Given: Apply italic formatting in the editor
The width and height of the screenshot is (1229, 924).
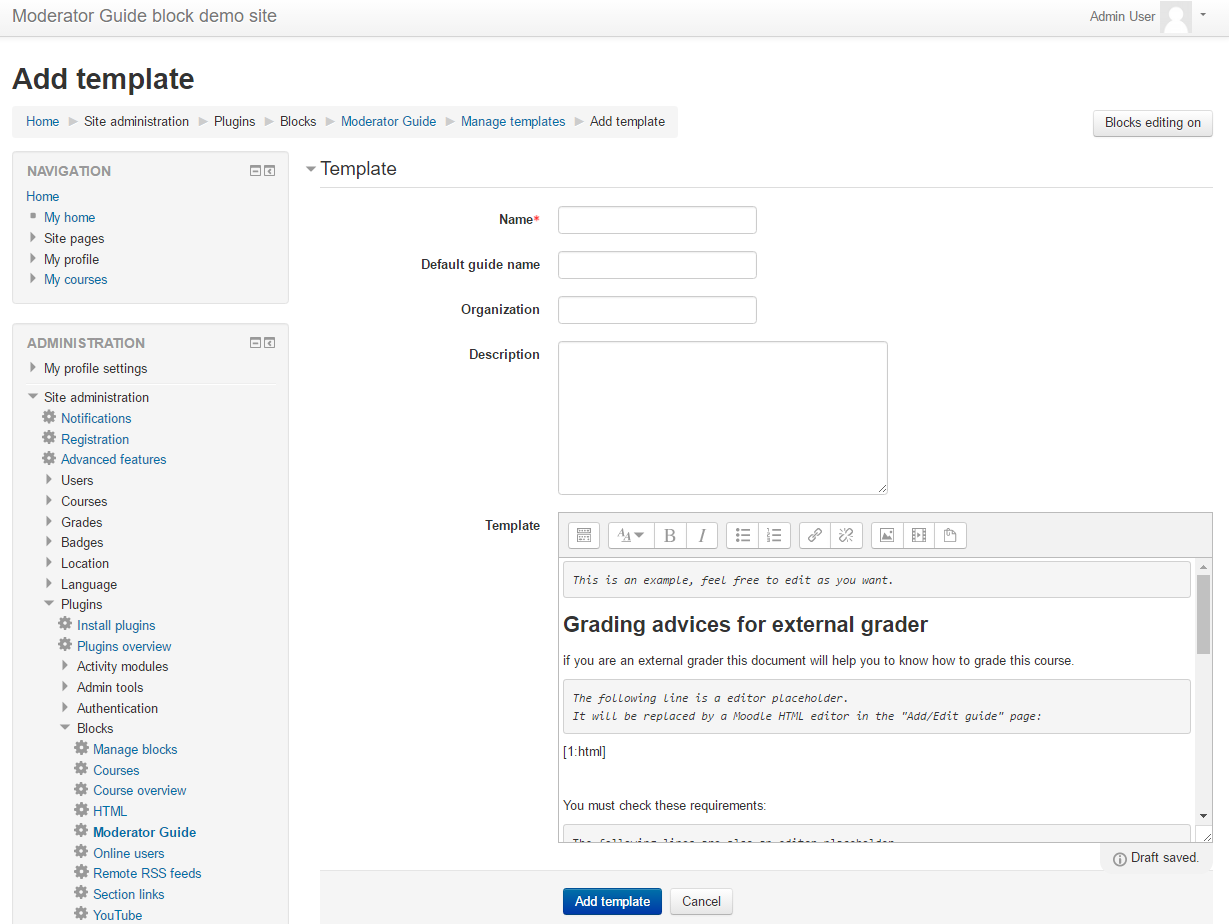Looking at the screenshot, I should [701, 535].
